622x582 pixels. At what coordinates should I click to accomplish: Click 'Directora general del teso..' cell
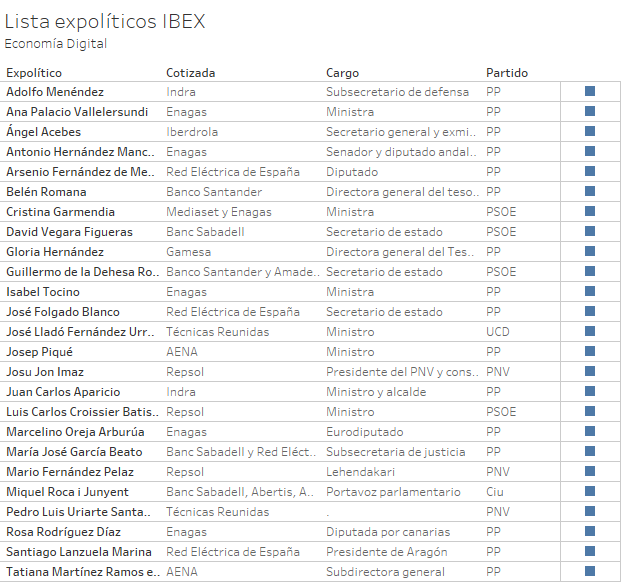(x=403, y=192)
